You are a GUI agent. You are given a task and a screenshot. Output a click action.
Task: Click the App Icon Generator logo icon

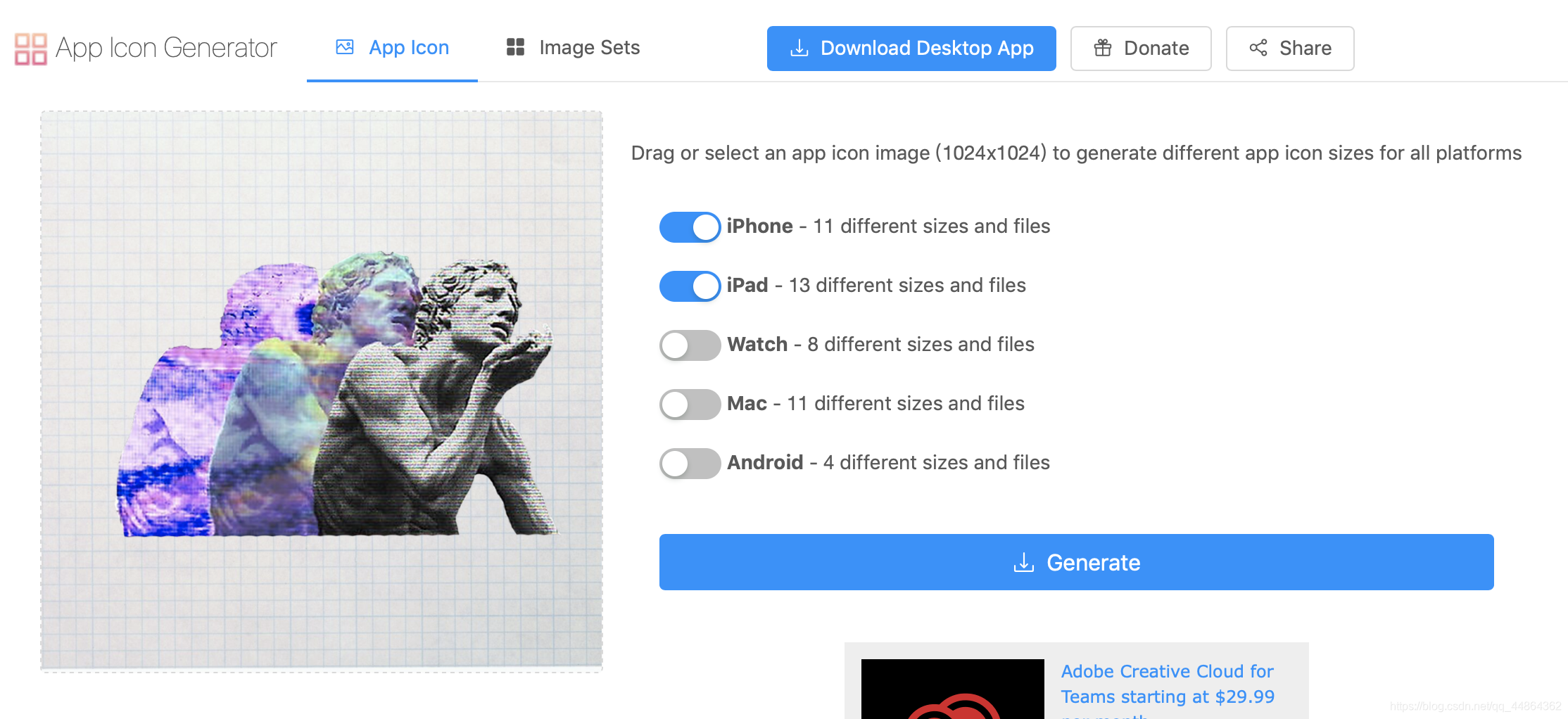coord(31,49)
